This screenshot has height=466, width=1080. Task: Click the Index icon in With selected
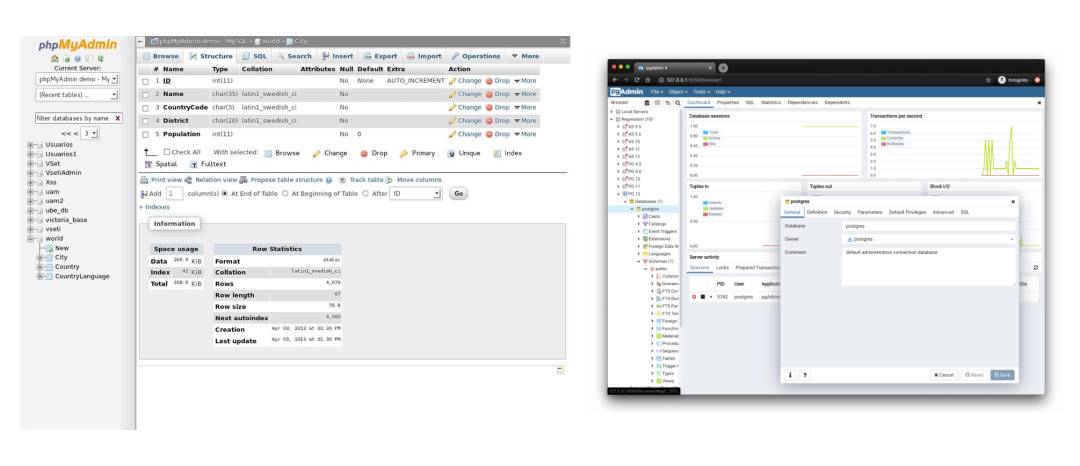497,153
